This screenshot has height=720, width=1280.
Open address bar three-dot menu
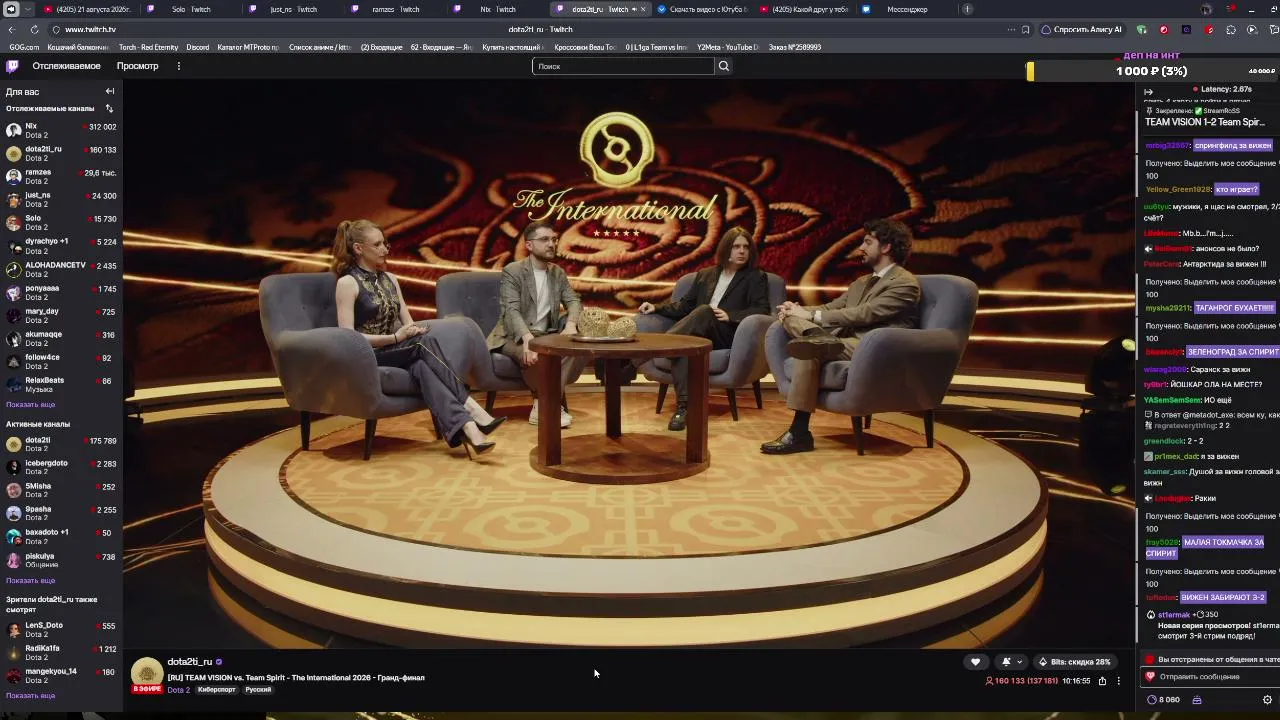click(1011, 29)
